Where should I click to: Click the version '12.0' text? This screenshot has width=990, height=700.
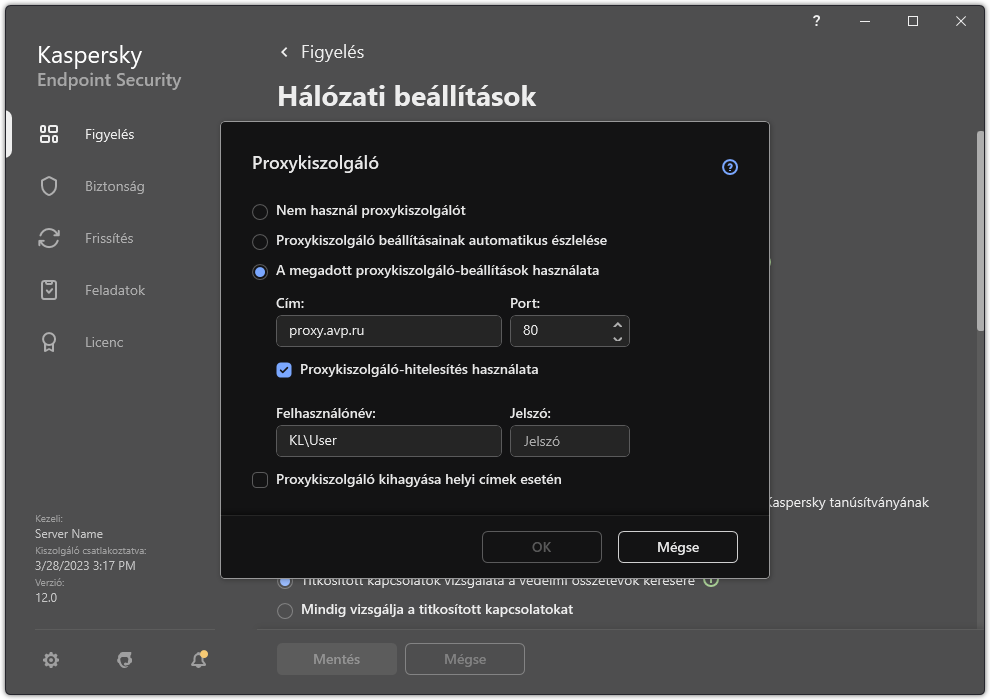[x=46, y=598]
